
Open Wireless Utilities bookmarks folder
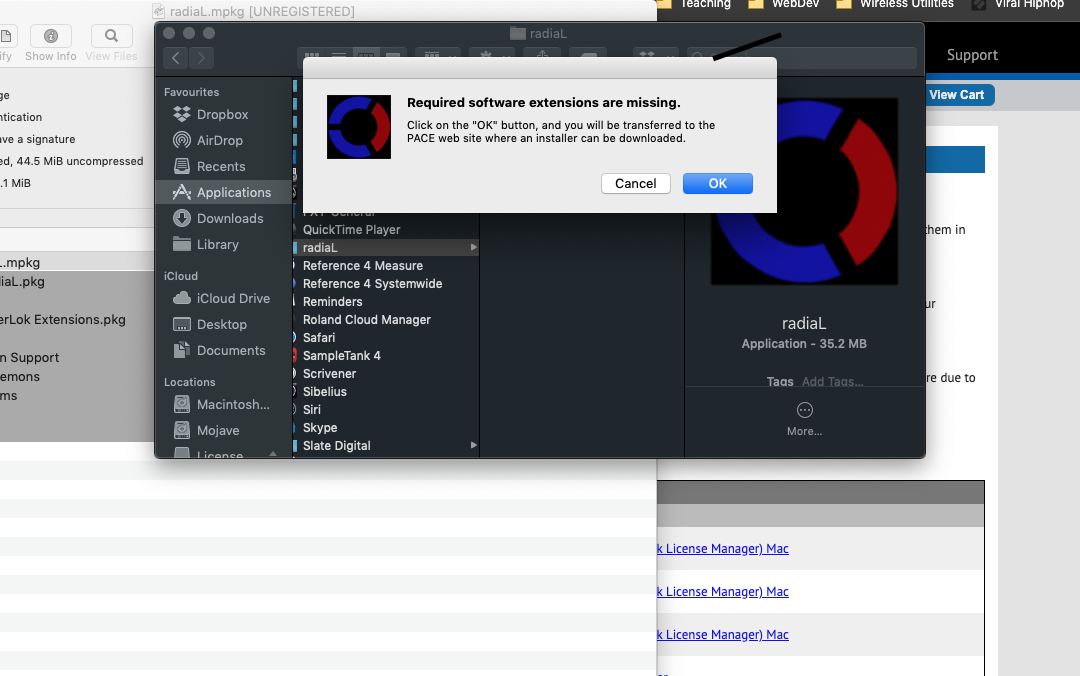[x=895, y=4]
